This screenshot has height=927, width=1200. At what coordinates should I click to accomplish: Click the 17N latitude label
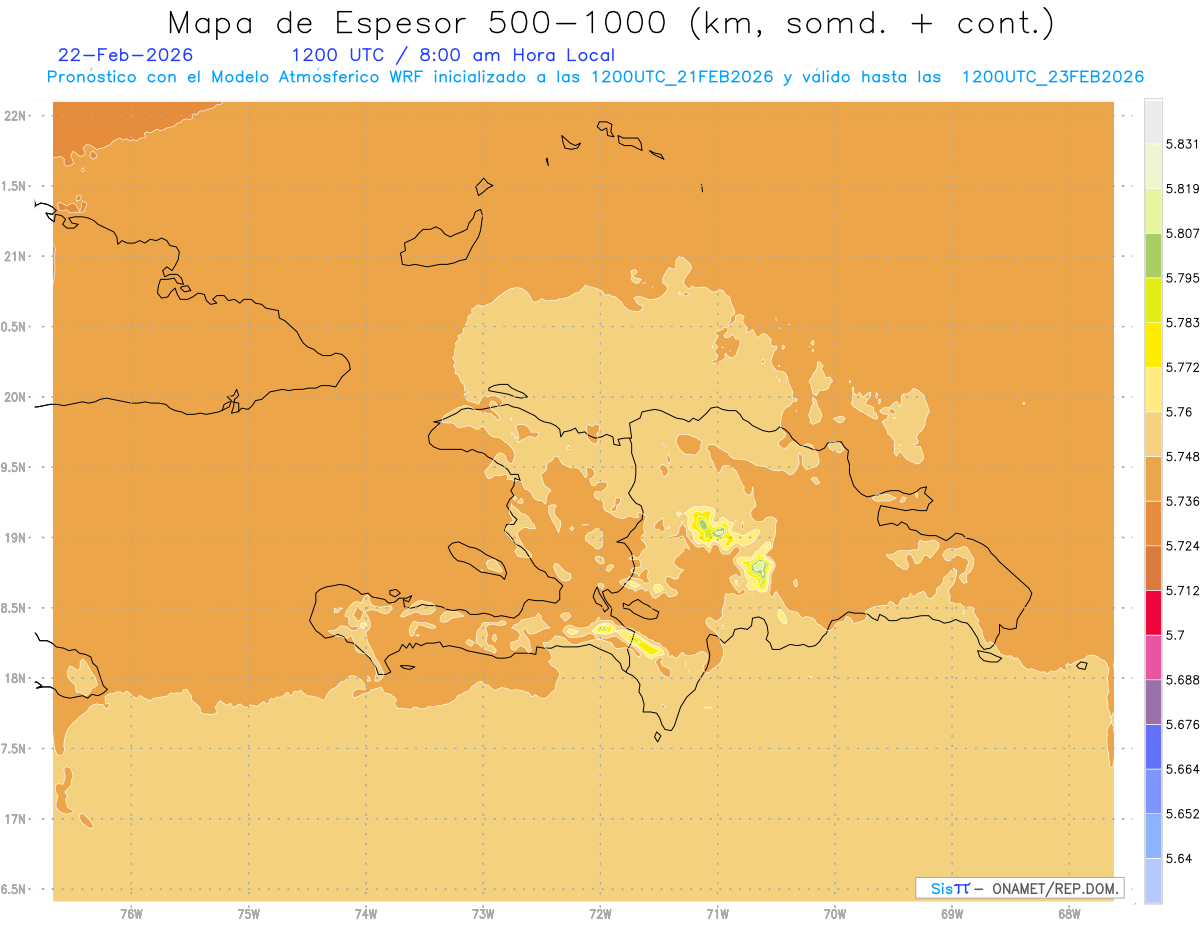tap(16, 819)
